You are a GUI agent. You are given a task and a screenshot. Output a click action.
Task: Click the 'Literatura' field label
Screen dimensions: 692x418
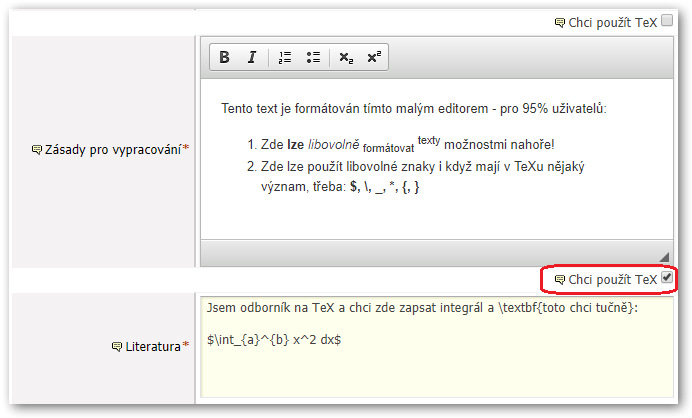pyautogui.click(x=153, y=346)
